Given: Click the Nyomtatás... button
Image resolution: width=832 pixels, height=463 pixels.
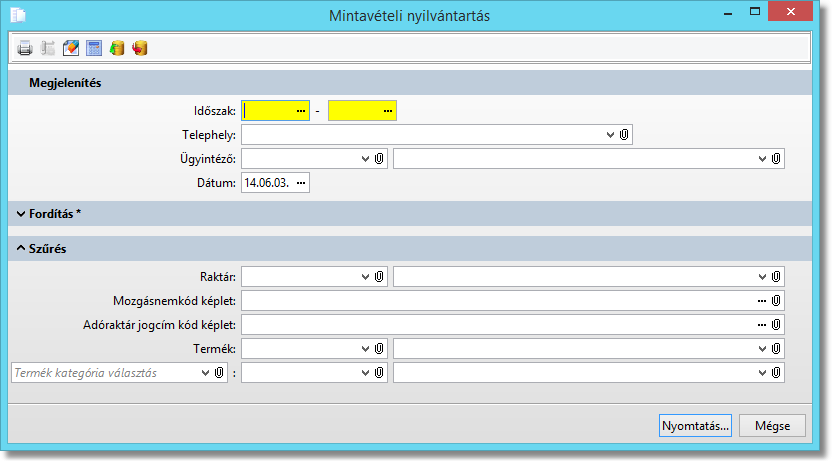Looking at the screenshot, I should click(x=695, y=425).
